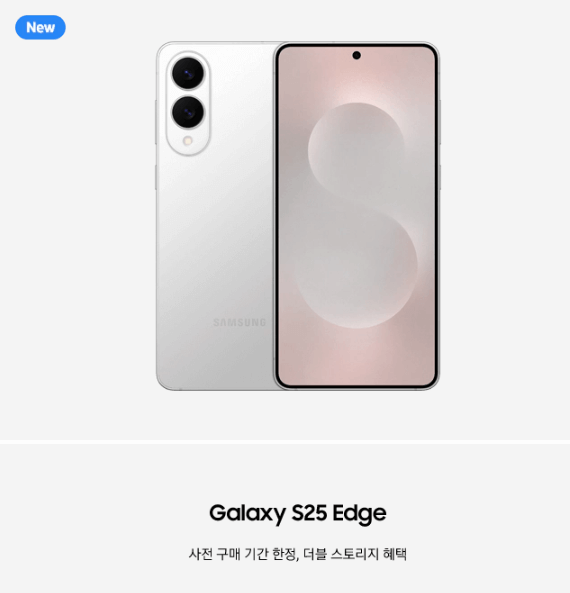Select the silver phone back view image

pyautogui.click(x=216, y=216)
